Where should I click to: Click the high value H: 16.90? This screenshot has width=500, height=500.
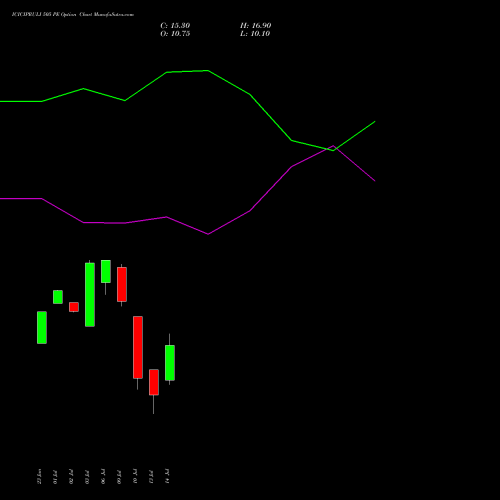[256, 26]
